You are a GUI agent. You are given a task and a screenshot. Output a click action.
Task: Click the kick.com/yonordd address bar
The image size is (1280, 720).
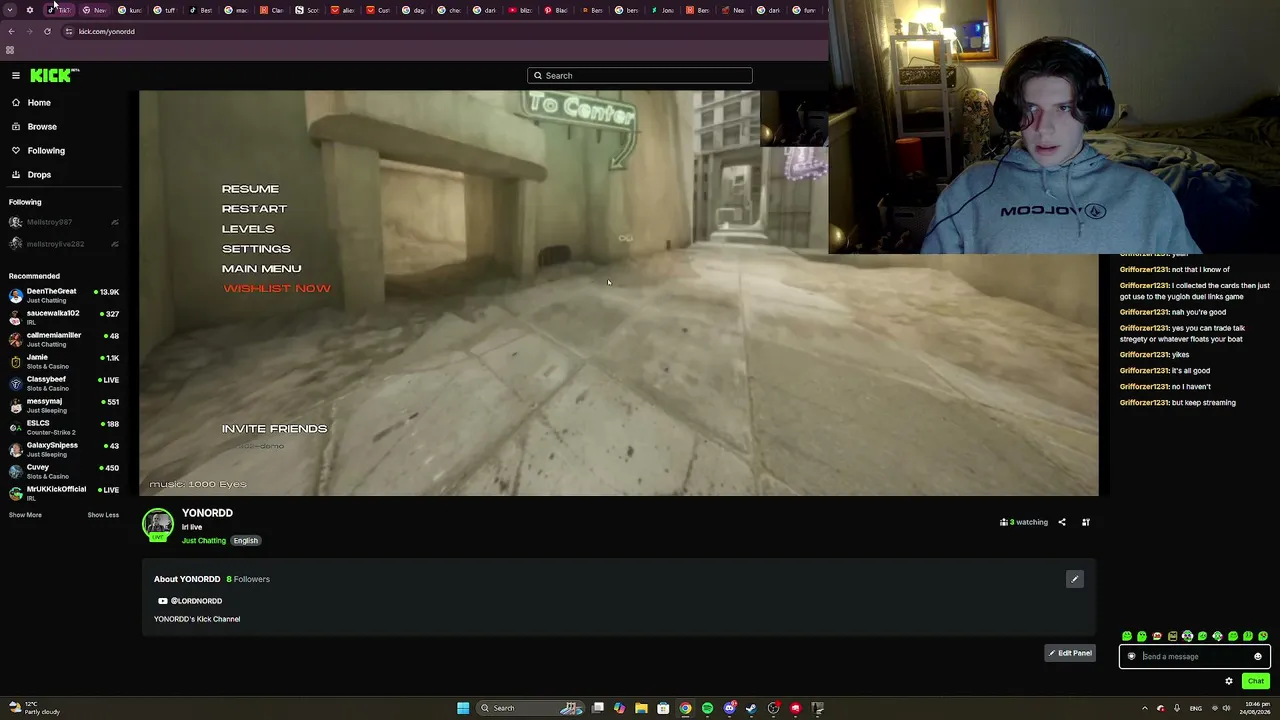tap(440, 31)
